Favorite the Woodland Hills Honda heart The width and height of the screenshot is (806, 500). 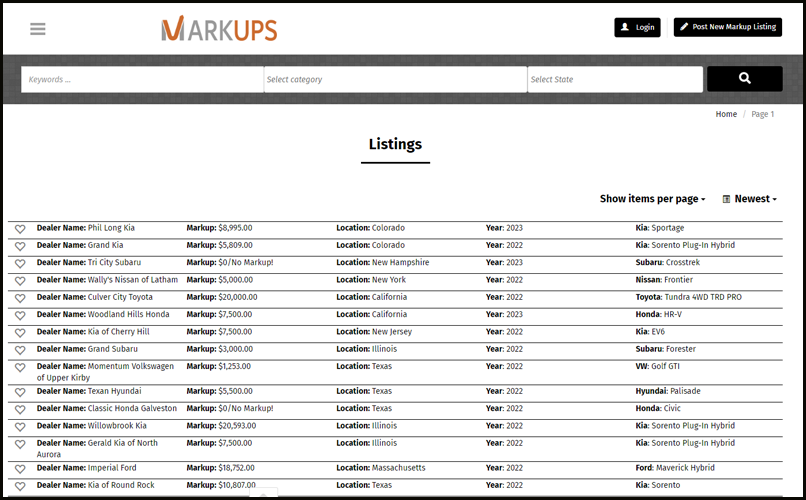pos(20,316)
